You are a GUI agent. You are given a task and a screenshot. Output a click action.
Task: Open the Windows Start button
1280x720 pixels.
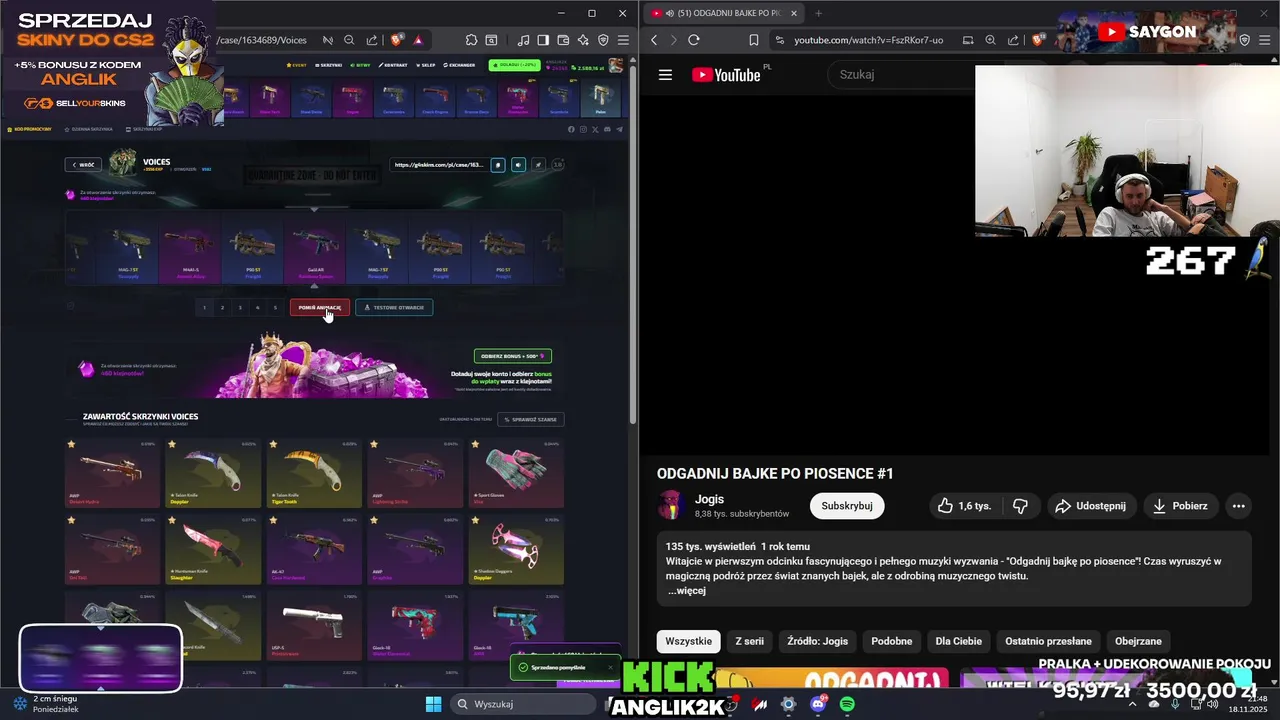coord(433,704)
